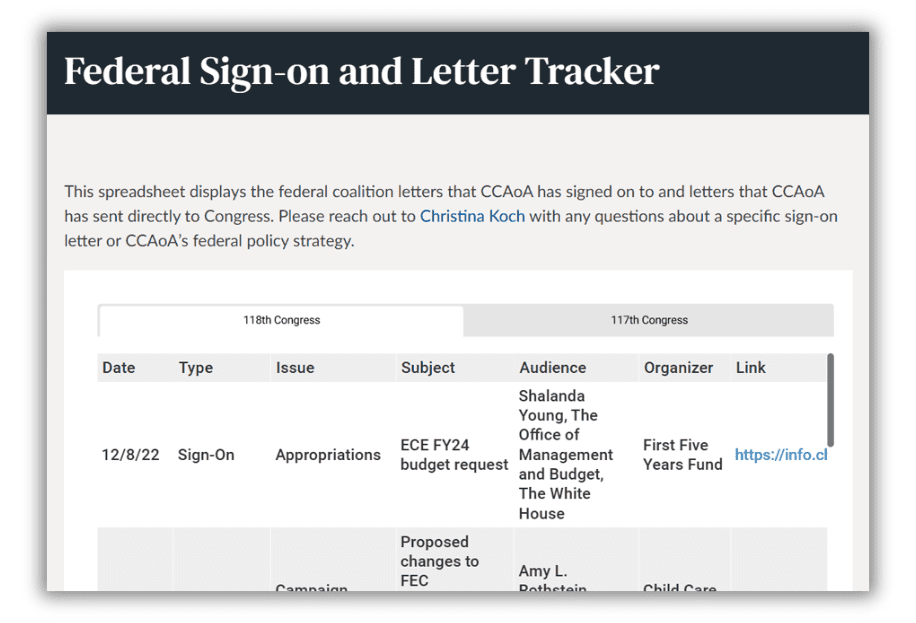Click the Organizer column header

(x=679, y=368)
